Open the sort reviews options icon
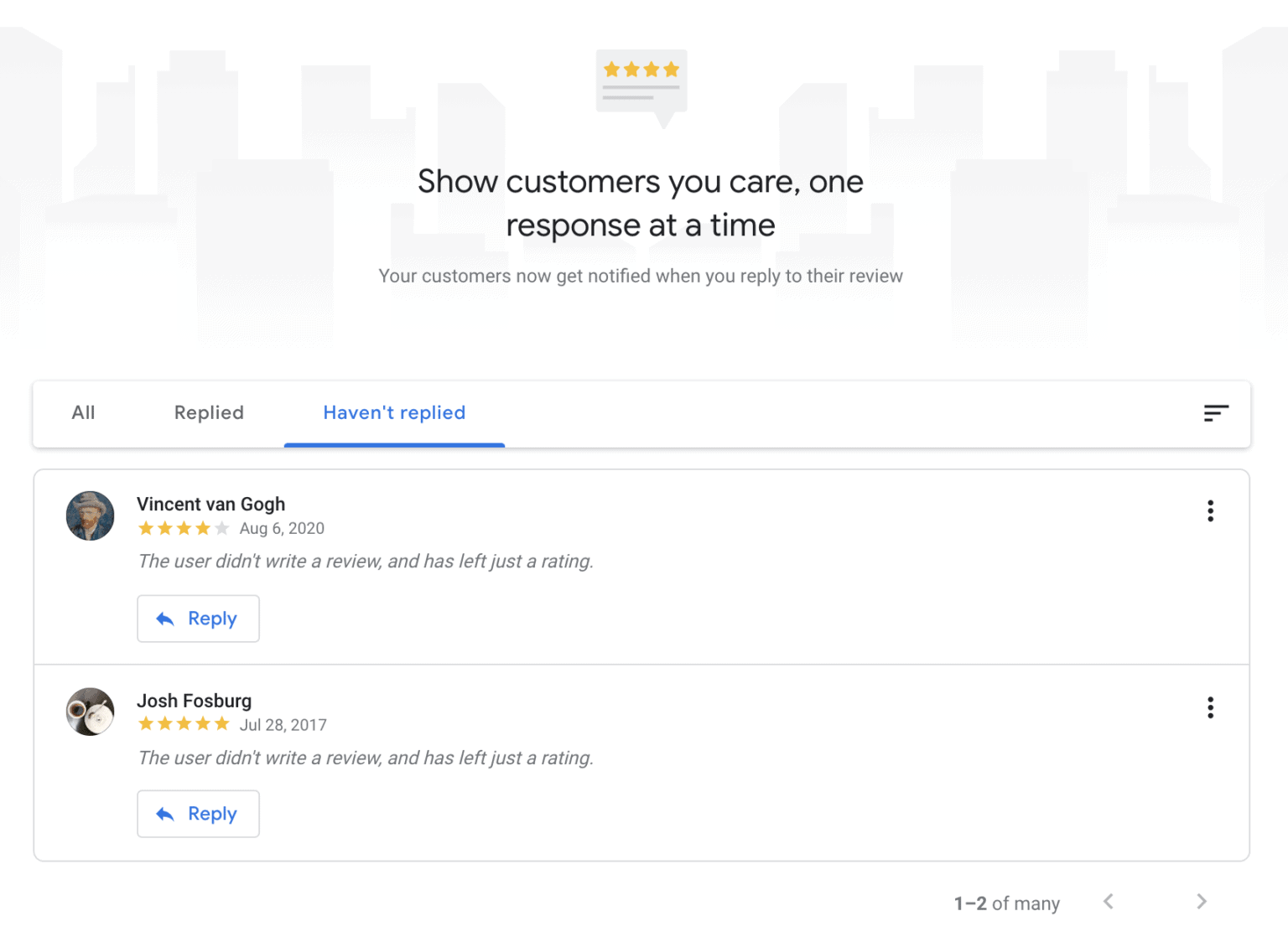The width and height of the screenshot is (1288, 937). click(x=1216, y=413)
